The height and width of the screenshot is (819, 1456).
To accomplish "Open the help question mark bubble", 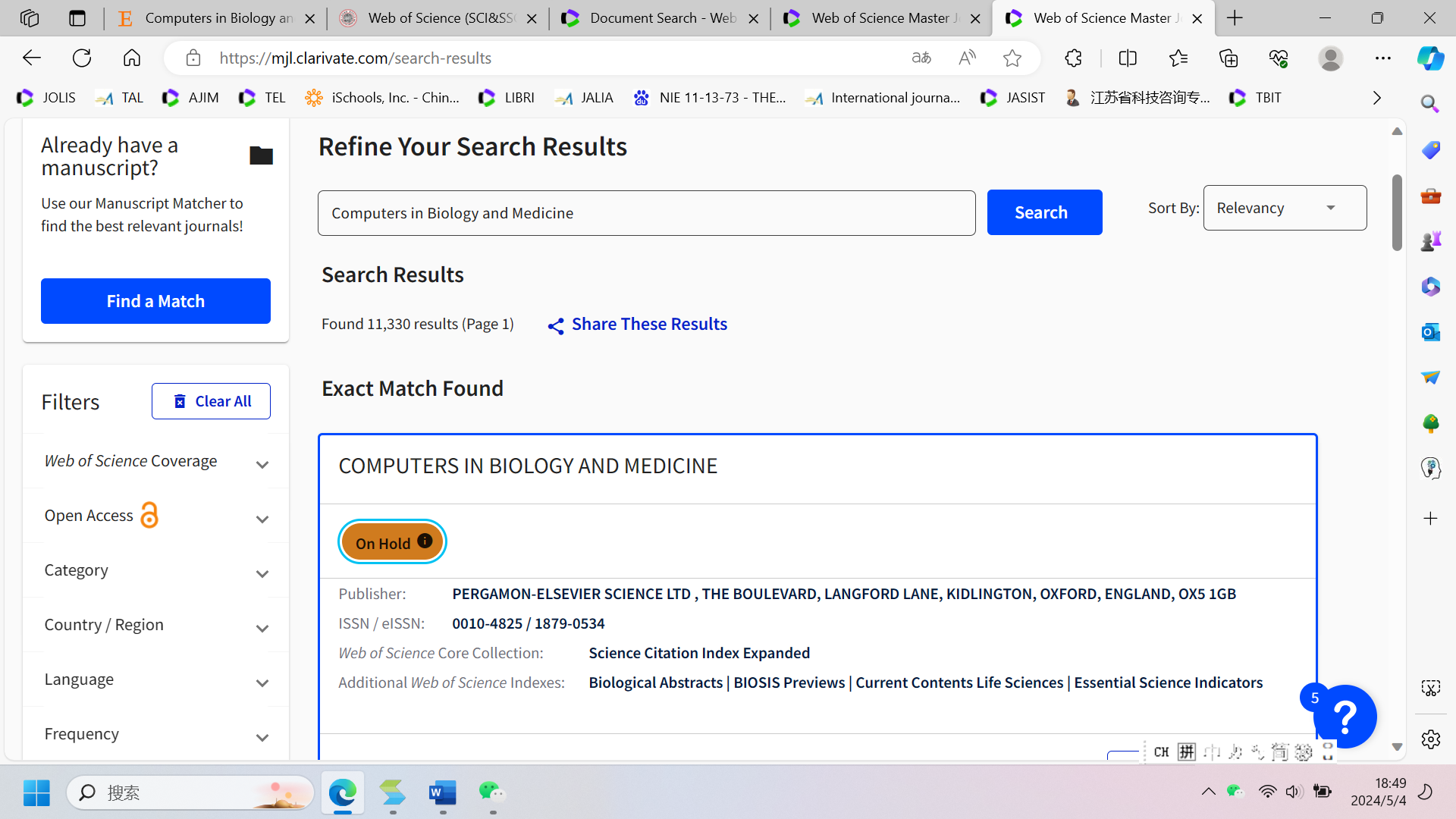I will click(1345, 717).
